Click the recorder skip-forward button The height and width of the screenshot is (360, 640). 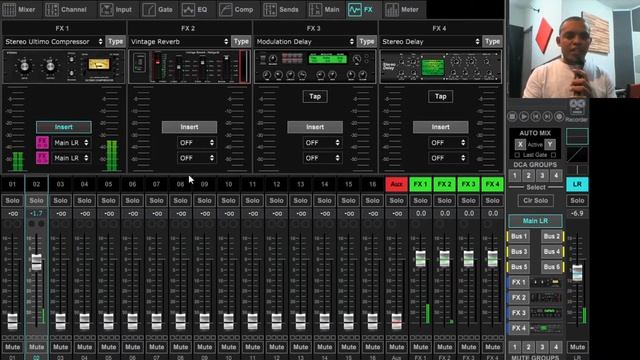(x=547, y=117)
